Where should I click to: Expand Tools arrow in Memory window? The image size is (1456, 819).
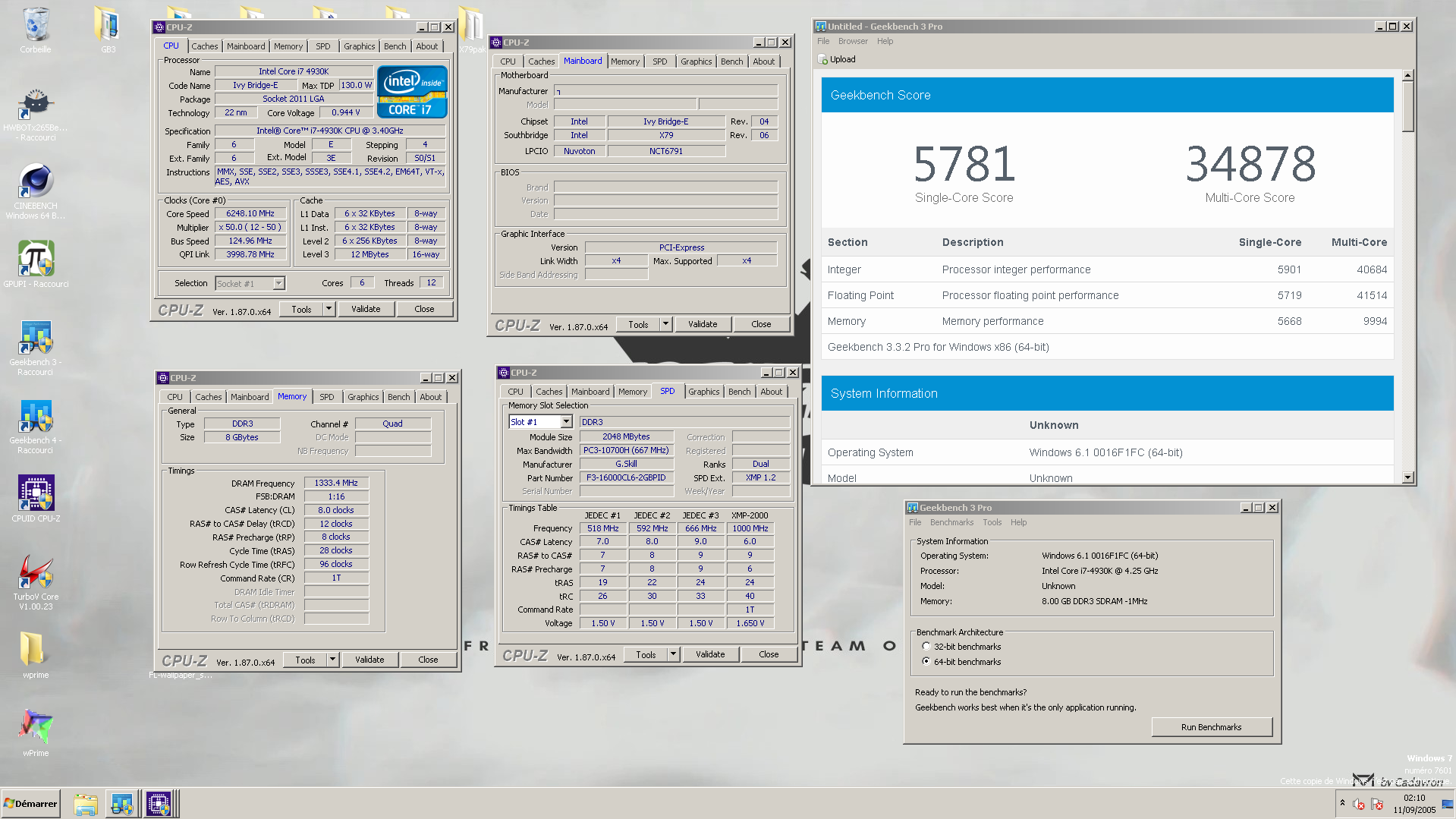click(332, 660)
